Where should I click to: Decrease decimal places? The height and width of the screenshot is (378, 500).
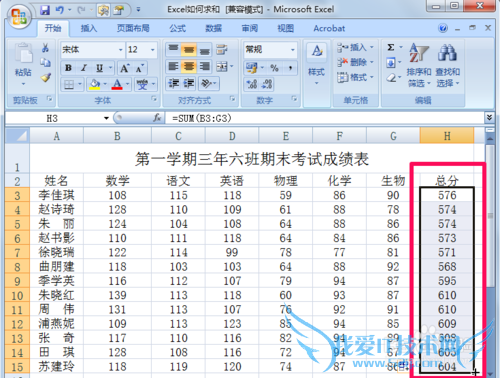[267, 84]
